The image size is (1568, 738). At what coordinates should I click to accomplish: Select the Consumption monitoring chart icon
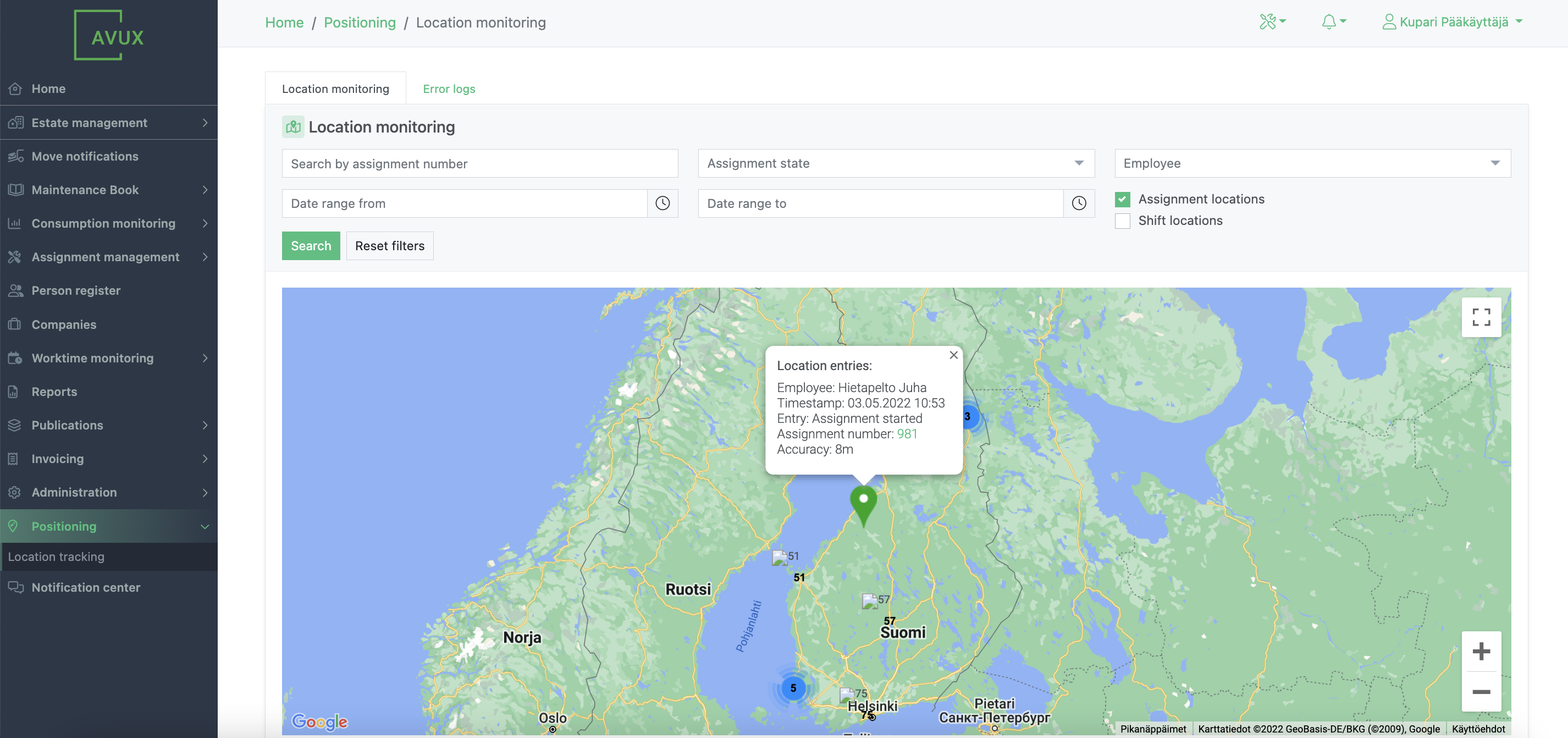(15, 223)
